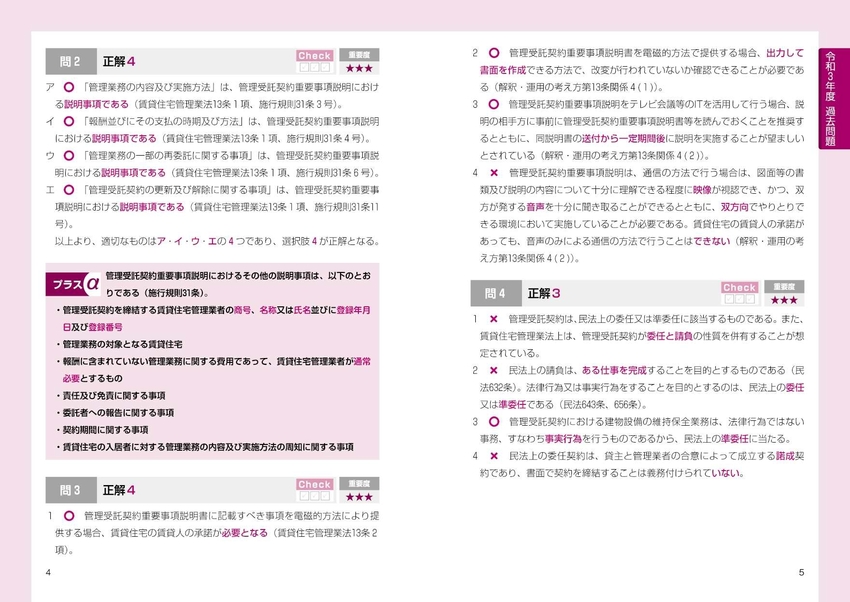The height and width of the screenshot is (602, 850).
Task: Click the pink Check label for 問4
Action: (739, 287)
